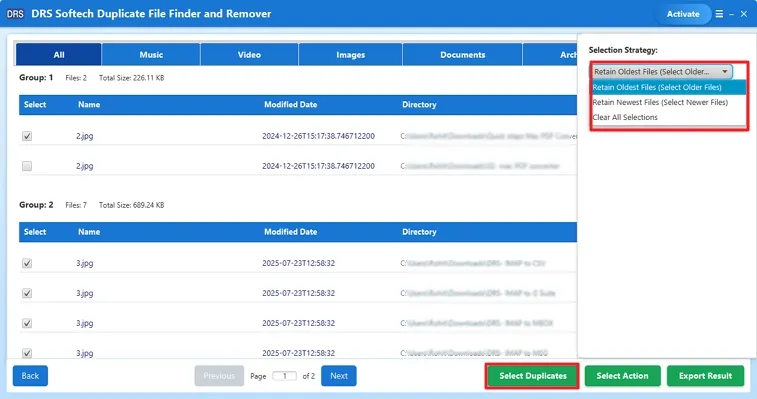Click Group 2 Modified Date column header
The image size is (757, 399).
(291, 232)
